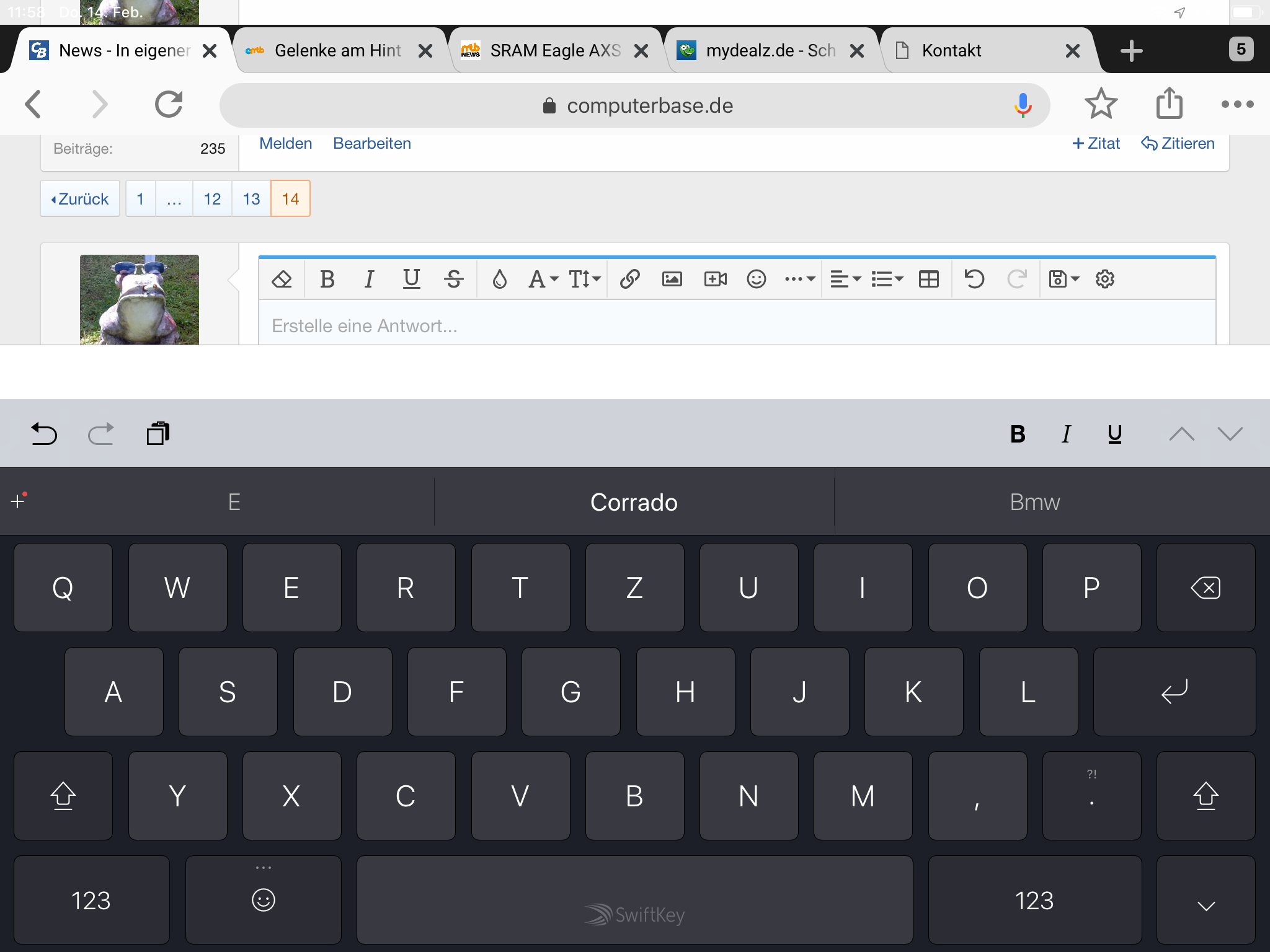This screenshot has height=952, width=1270.
Task: Open editor settings gear icon
Action: [1104, 279]
